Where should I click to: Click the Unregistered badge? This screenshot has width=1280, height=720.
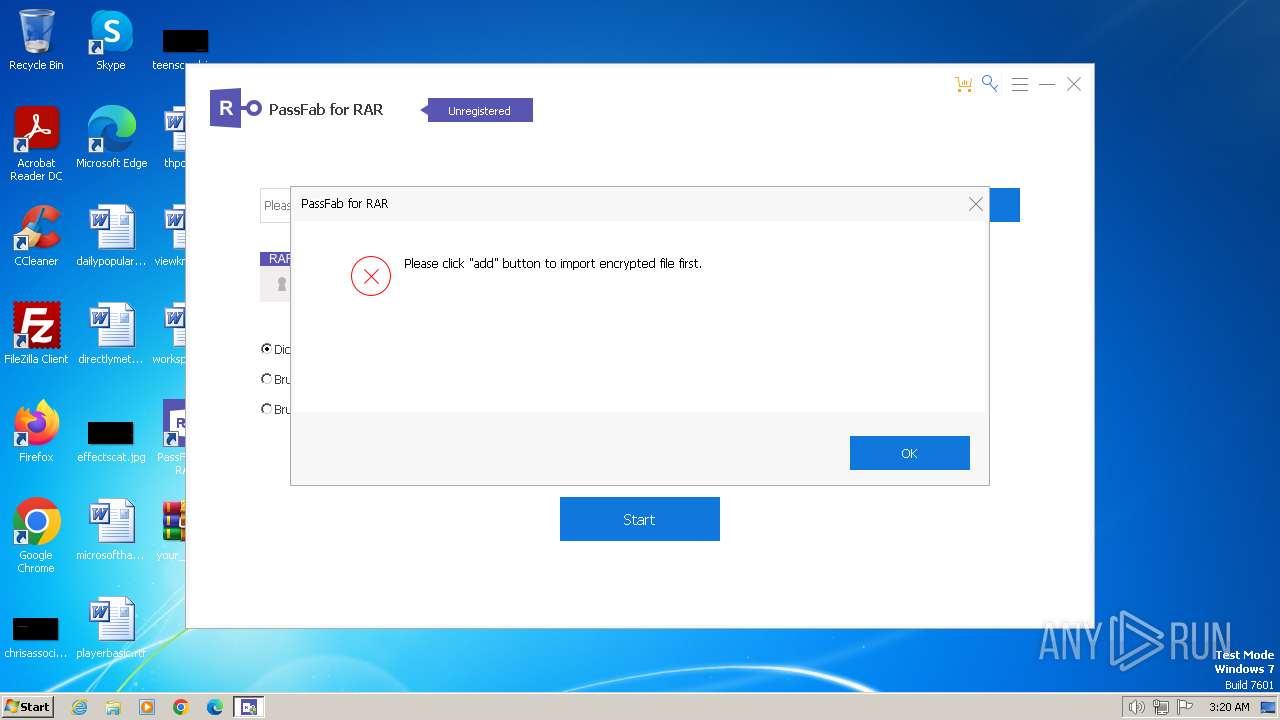(480, 110)
